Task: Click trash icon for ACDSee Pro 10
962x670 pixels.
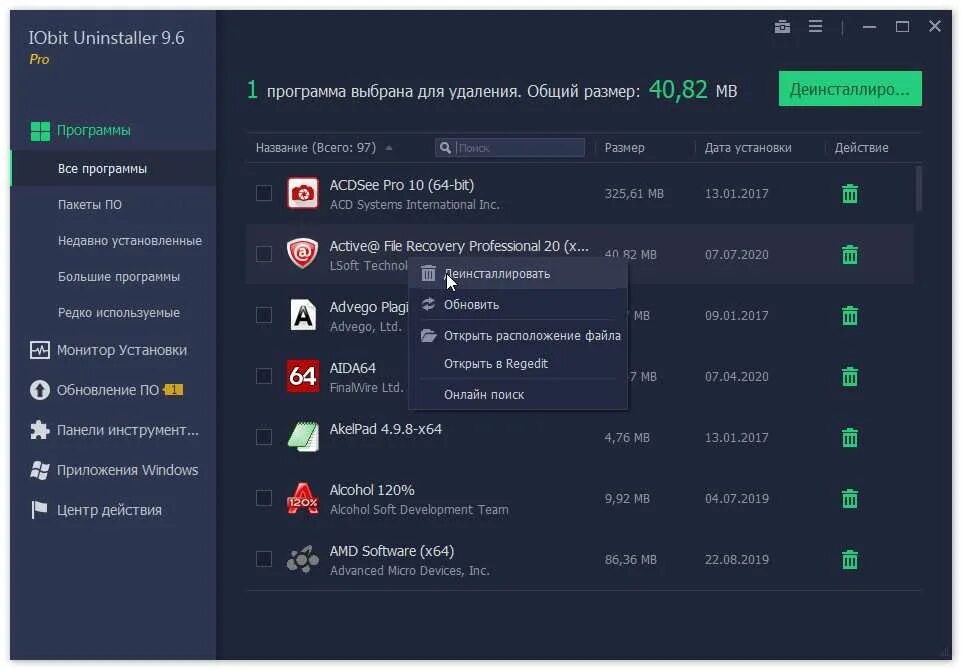Action: 850,193
